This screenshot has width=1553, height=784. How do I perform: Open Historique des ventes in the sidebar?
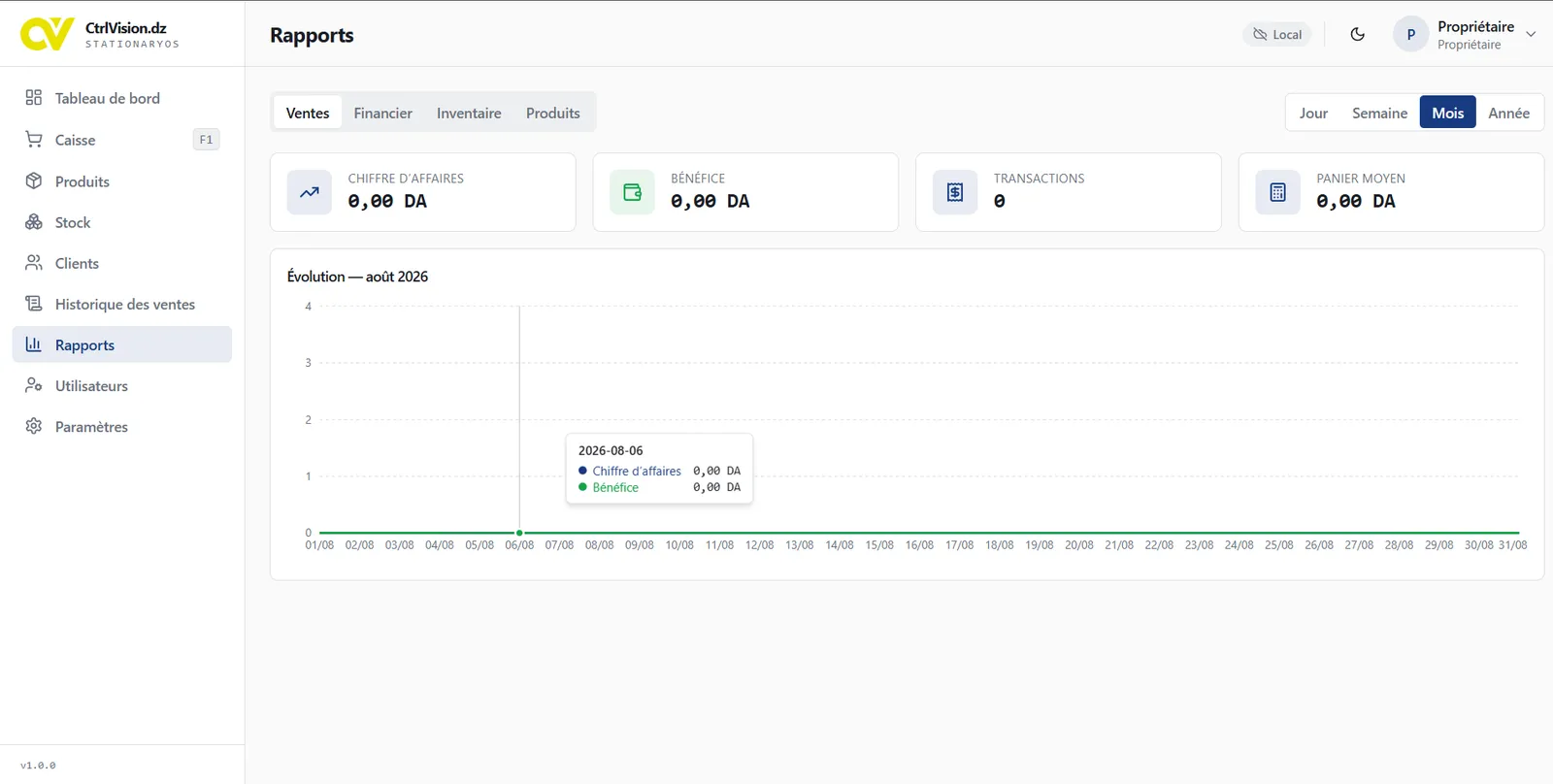[x=122, y=304]
